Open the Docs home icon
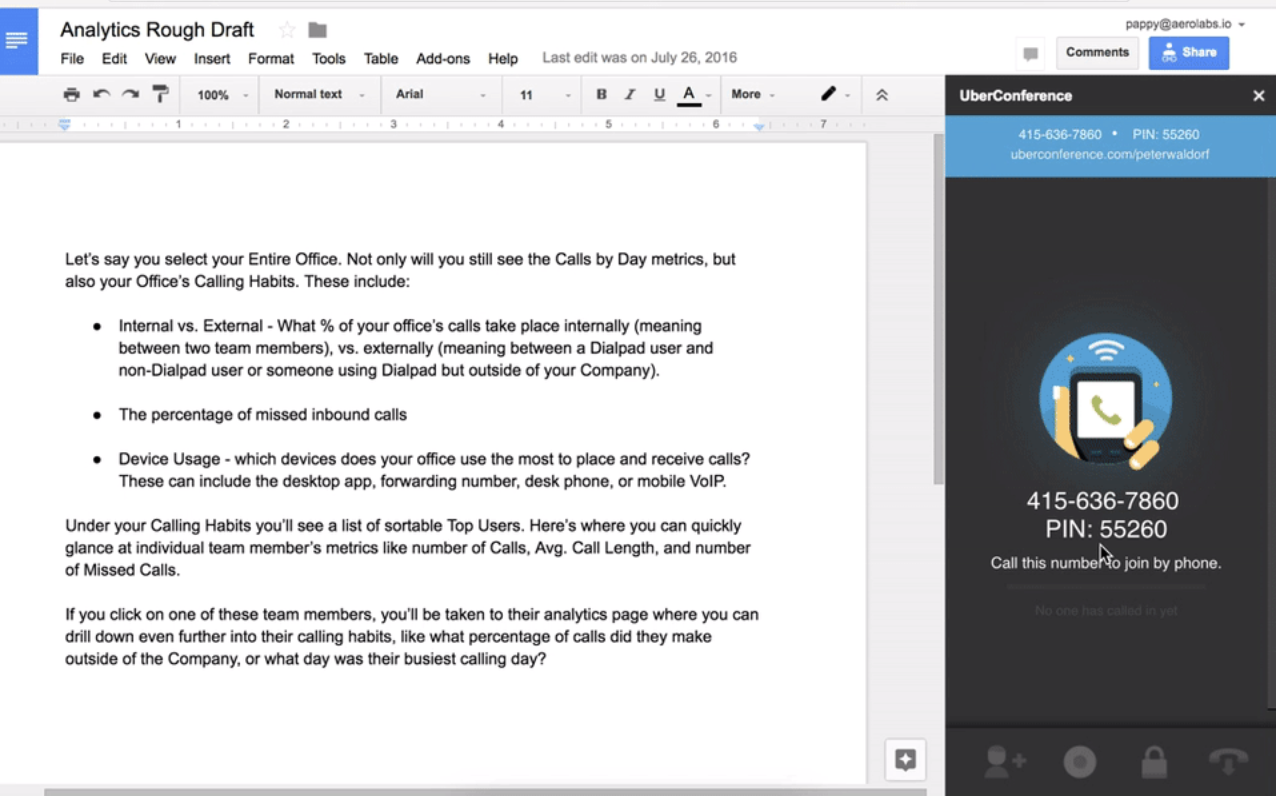 18,41
